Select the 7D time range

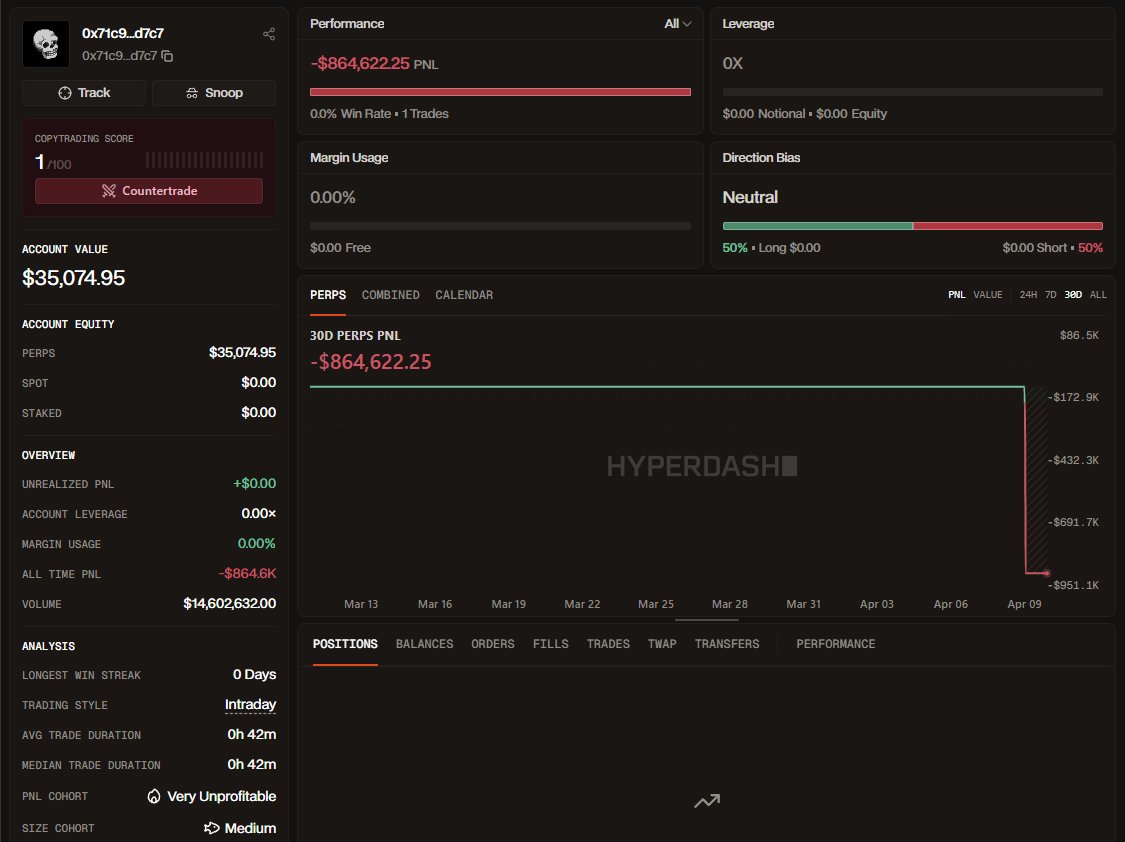click(x=1051, y=295)
